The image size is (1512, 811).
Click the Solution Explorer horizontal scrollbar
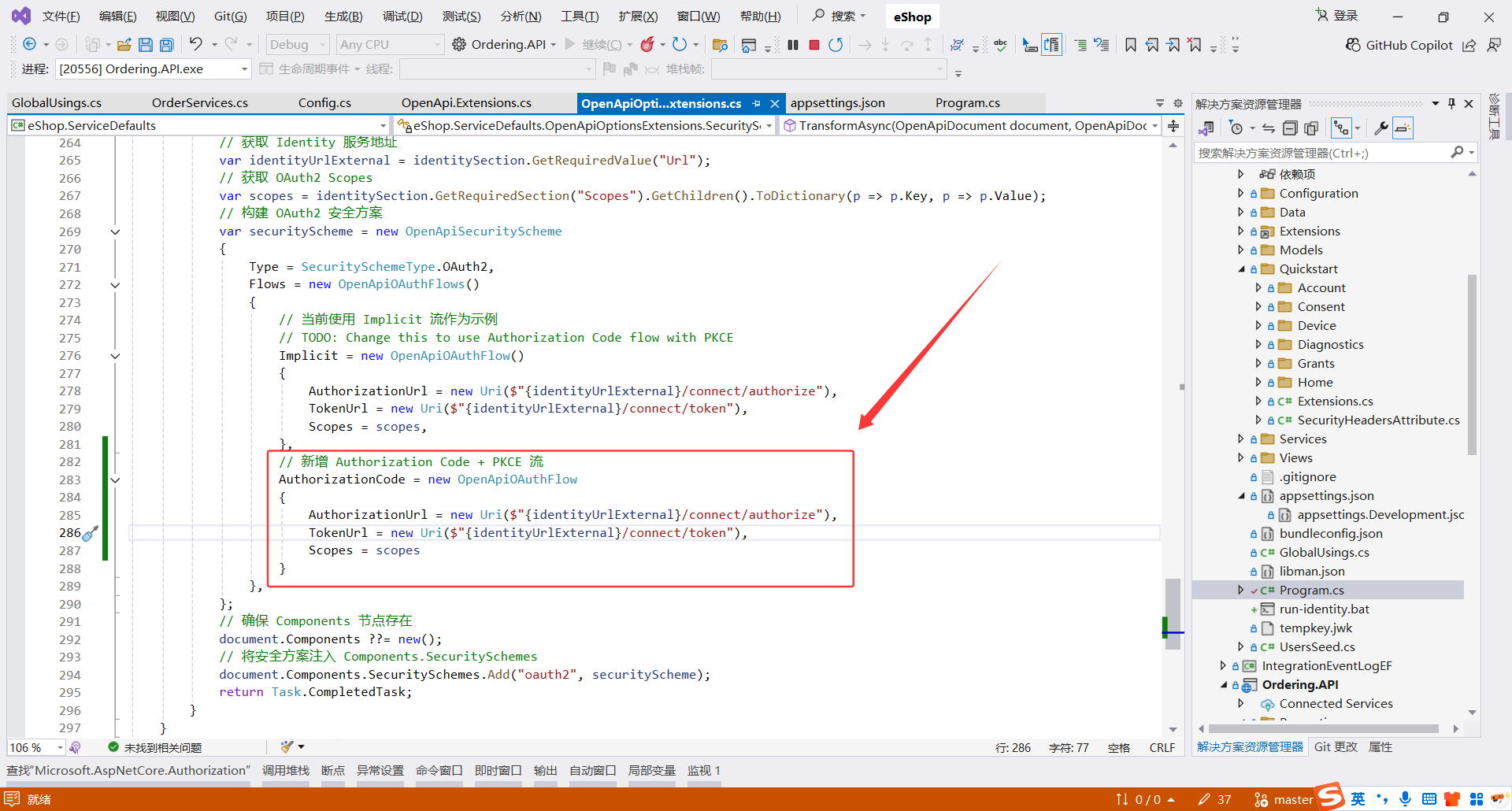click(x=1323, y=729)
